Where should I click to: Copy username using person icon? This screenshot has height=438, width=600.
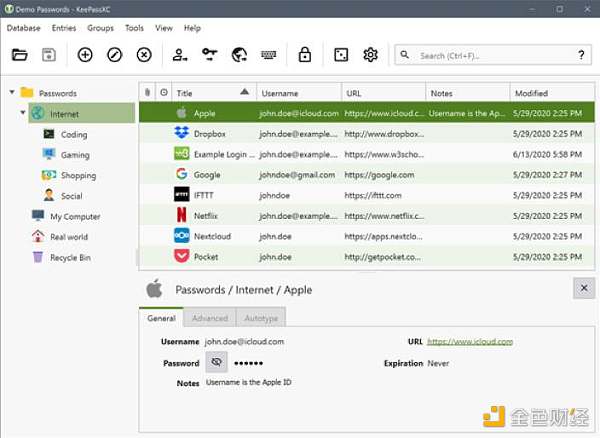[x=180, y=55]
